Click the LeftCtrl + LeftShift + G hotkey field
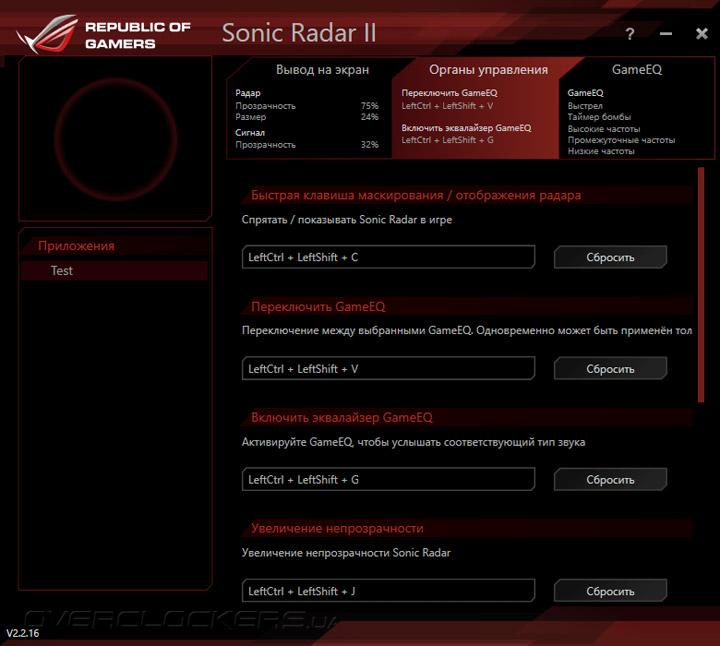Screen dimensions: 720x646 coord(388,479)
